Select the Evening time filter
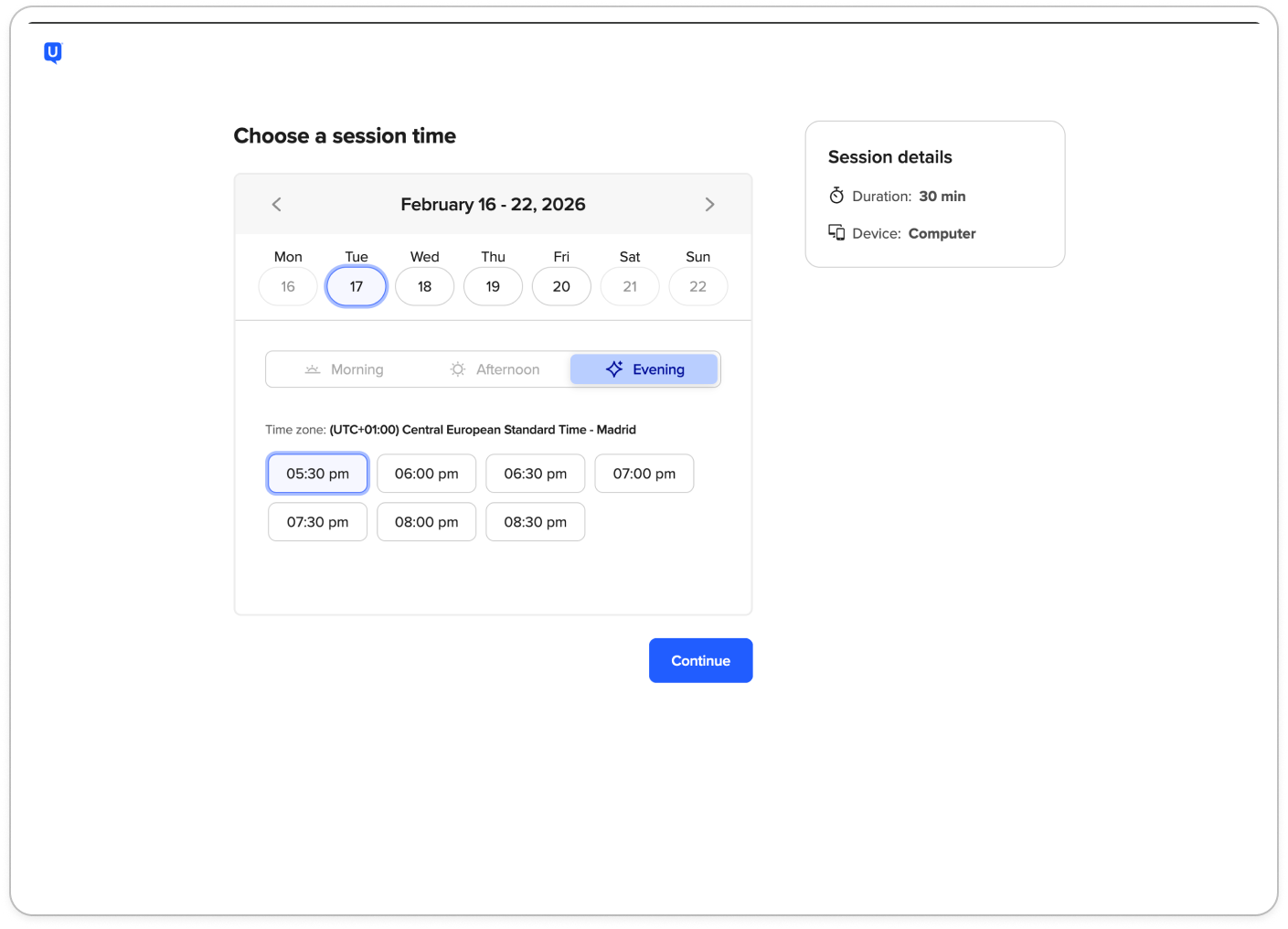This screenshot has width=1288, height=929. point(644,369)
